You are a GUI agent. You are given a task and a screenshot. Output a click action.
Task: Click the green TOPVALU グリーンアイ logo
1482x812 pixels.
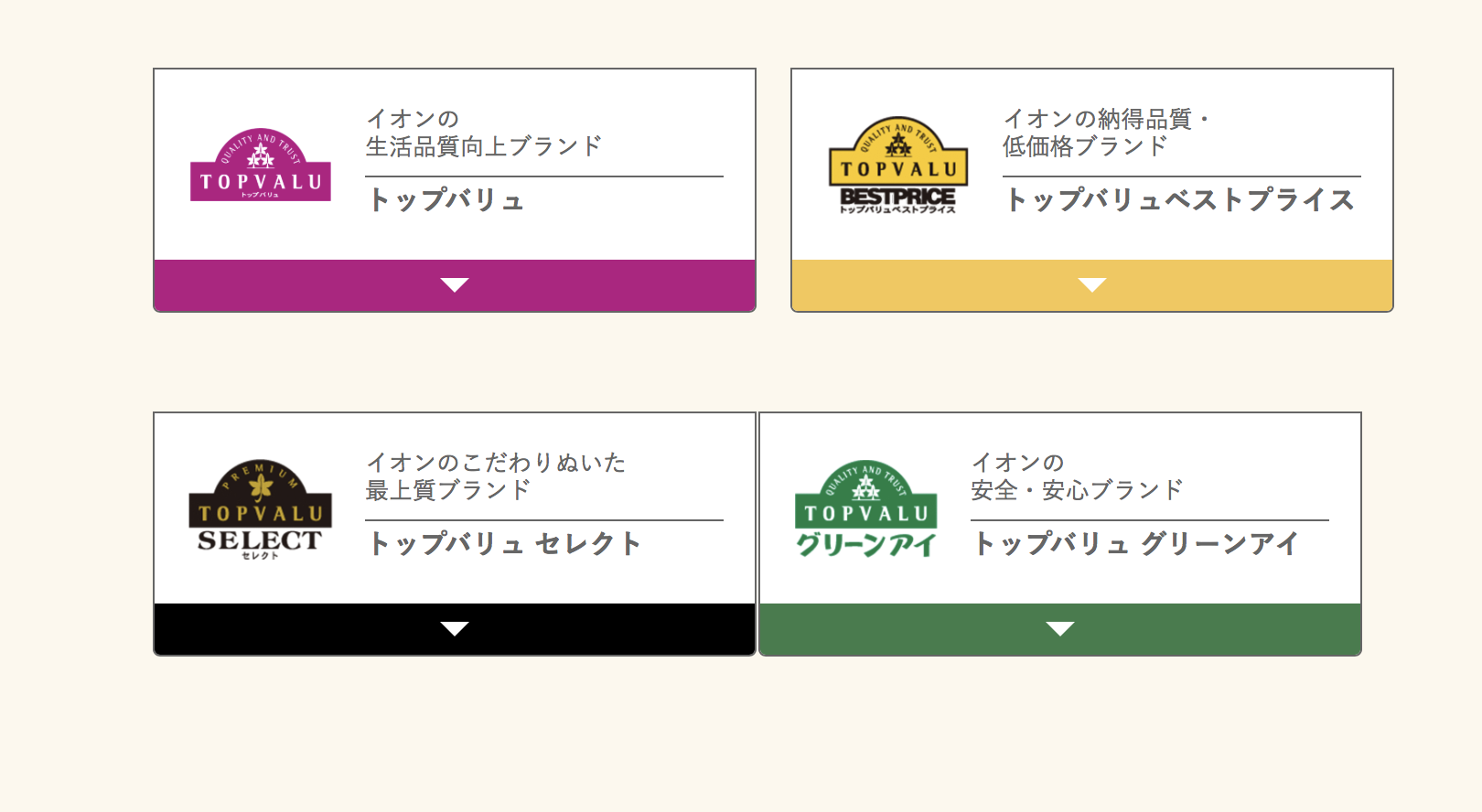click(x=866, y=509)
